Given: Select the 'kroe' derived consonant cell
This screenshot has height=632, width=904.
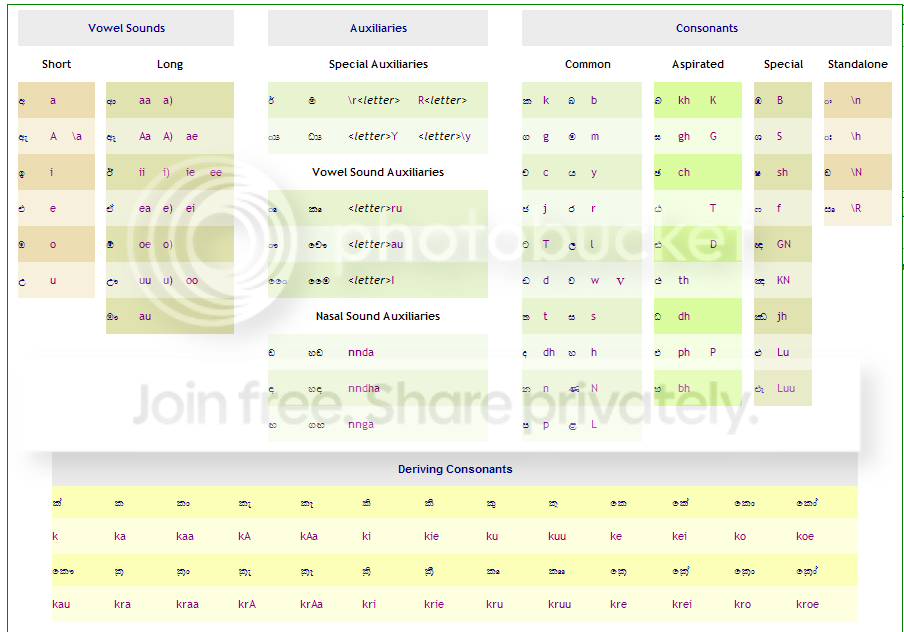Looking at the screenshot, I should coord(807,604).
